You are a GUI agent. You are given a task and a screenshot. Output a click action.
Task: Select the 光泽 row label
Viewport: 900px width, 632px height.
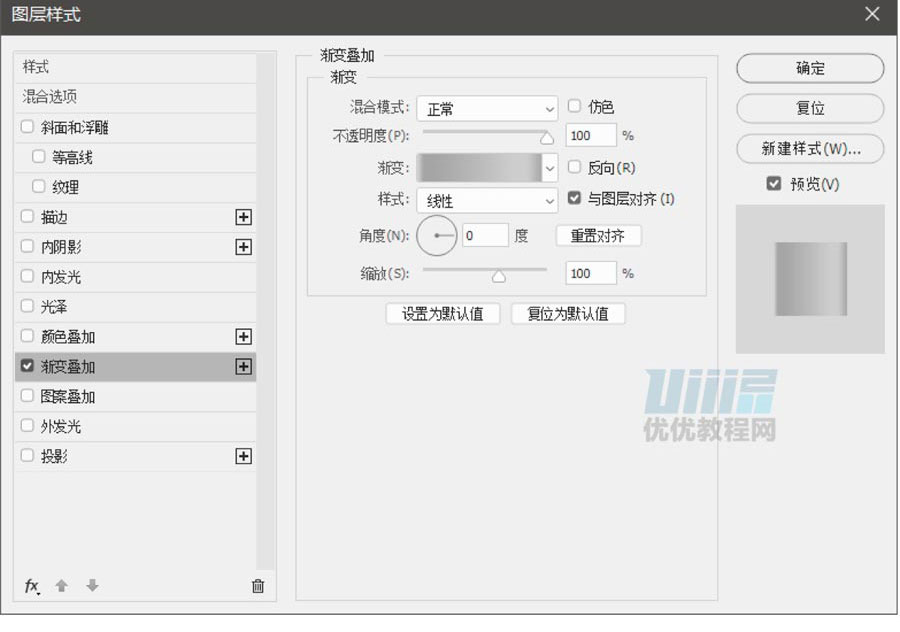click(x=54, y=307)
